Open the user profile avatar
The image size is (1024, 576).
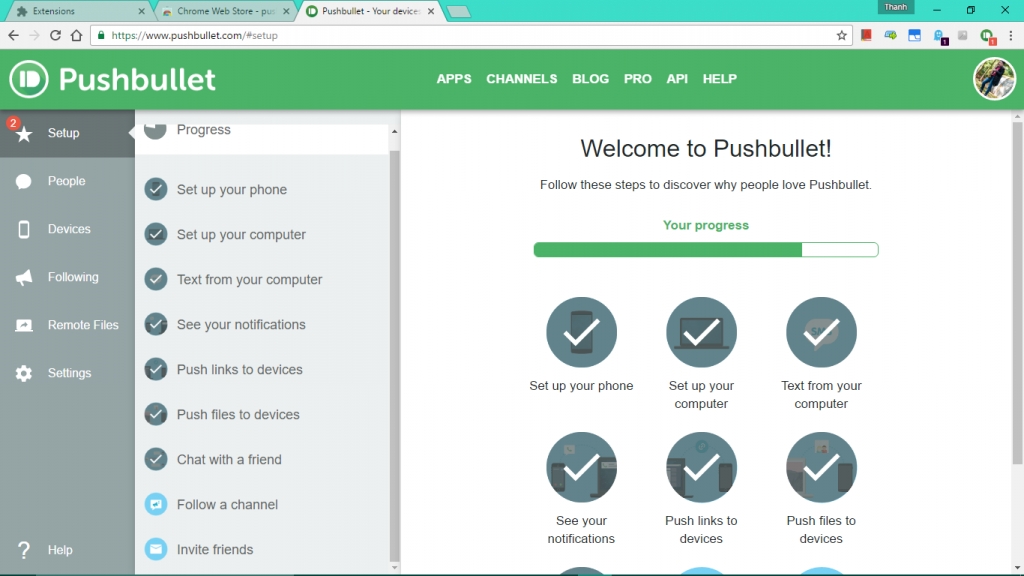coord(994,79)
